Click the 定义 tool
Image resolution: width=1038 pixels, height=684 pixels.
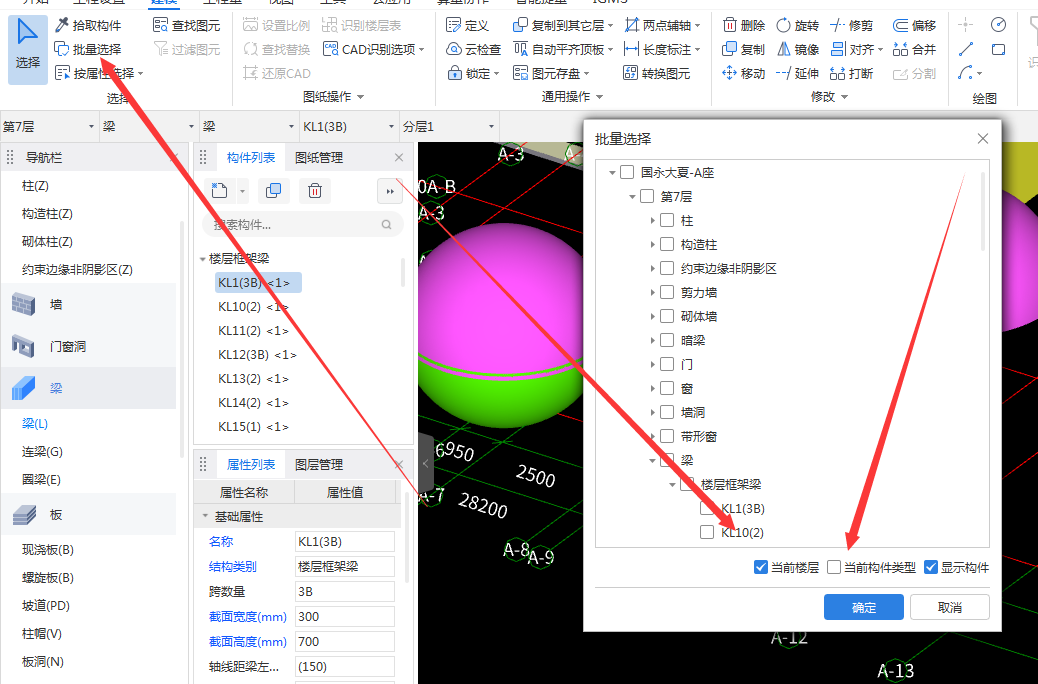467,25
